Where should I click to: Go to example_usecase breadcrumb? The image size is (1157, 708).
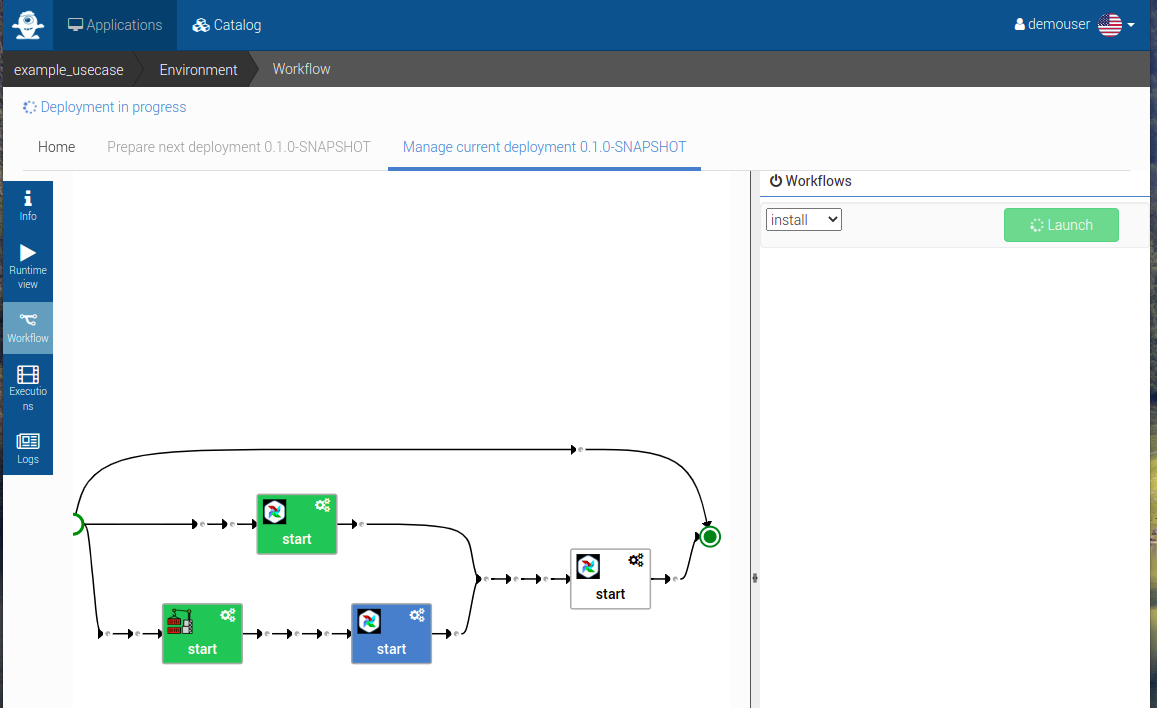[69, 70]
